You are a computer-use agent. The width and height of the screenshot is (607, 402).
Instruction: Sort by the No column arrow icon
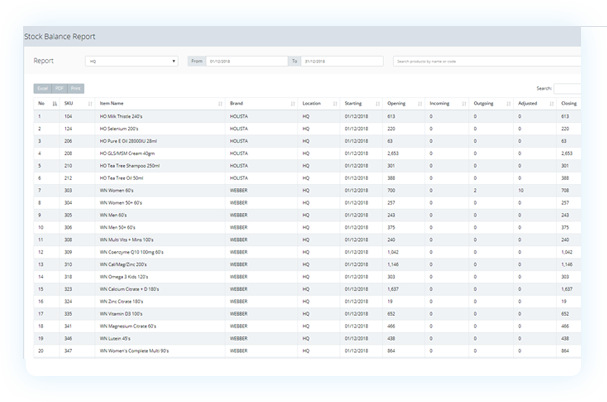click(55, 103)
